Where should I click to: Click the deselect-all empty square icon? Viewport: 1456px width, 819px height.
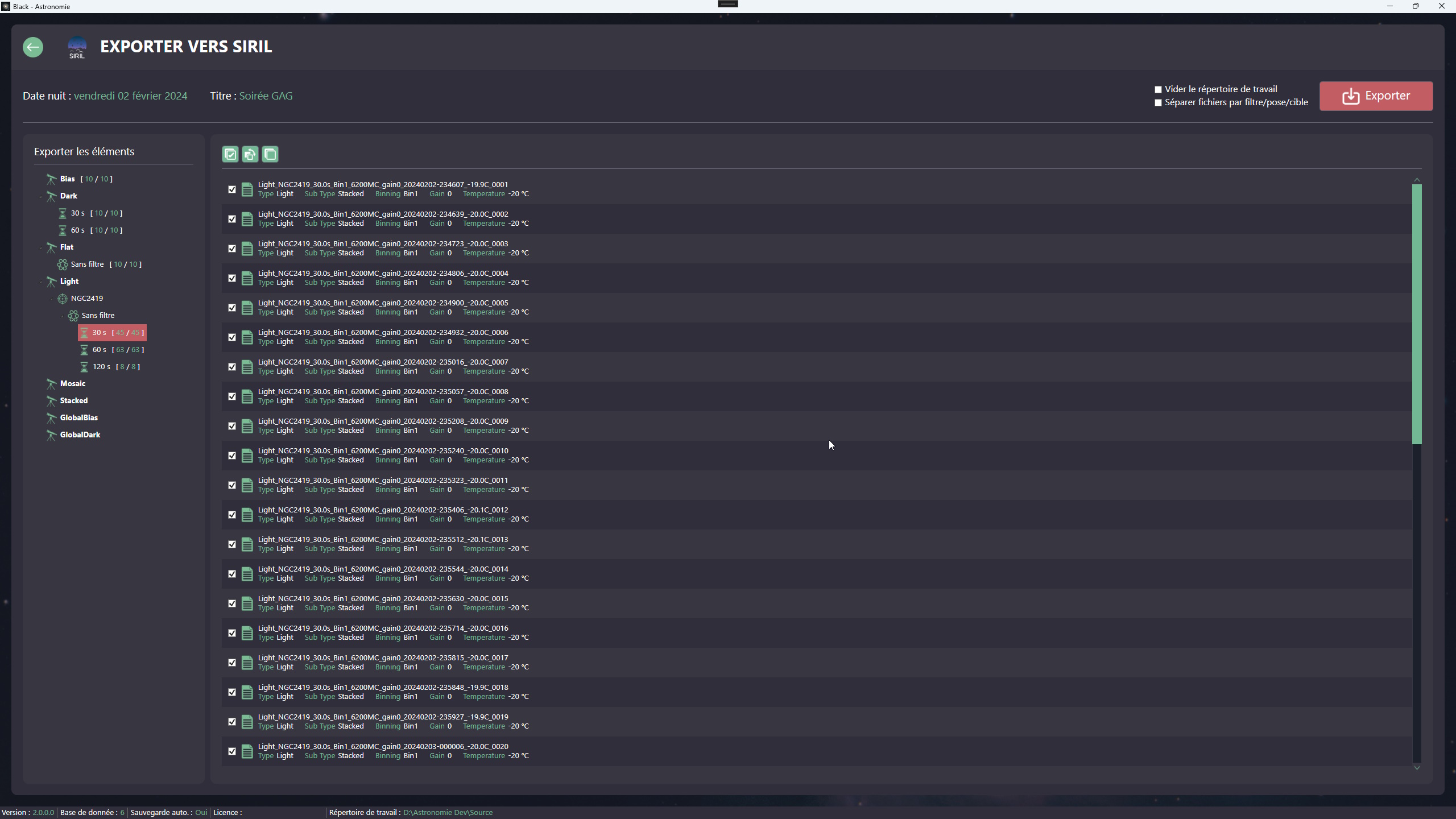pyautogui.click(x=270, y=154)
